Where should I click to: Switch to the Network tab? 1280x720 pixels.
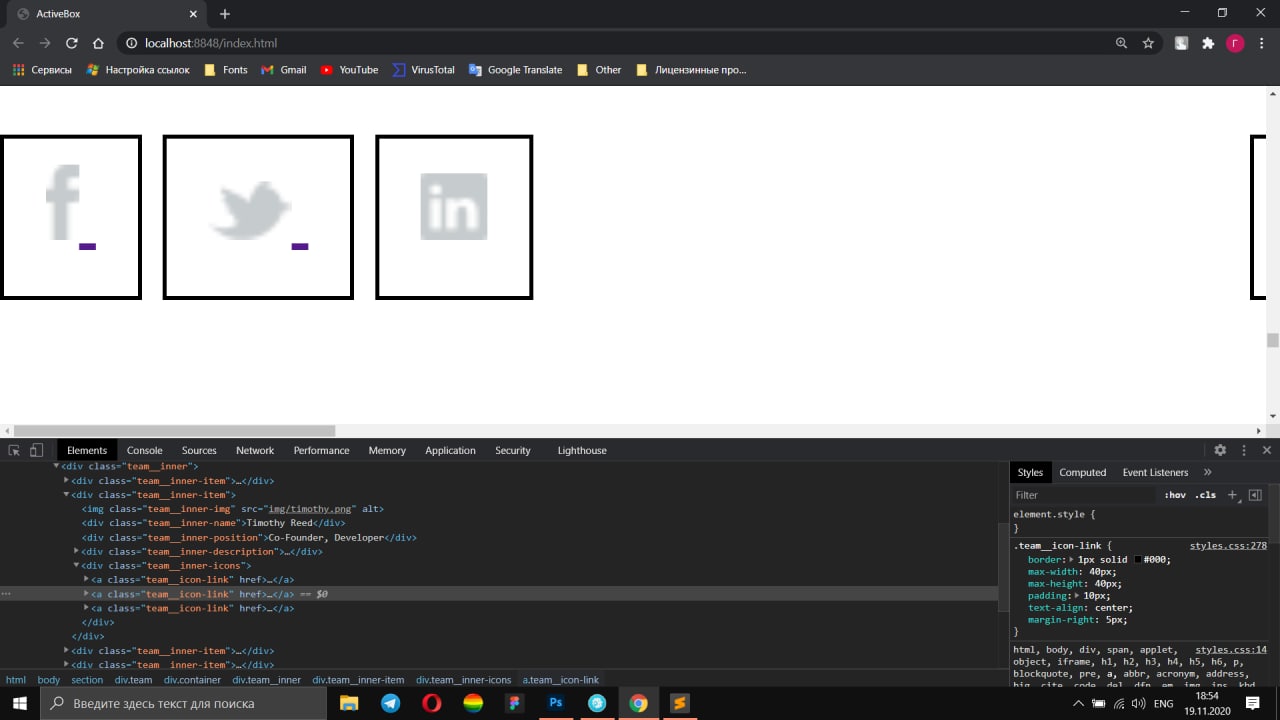(255, 450)
